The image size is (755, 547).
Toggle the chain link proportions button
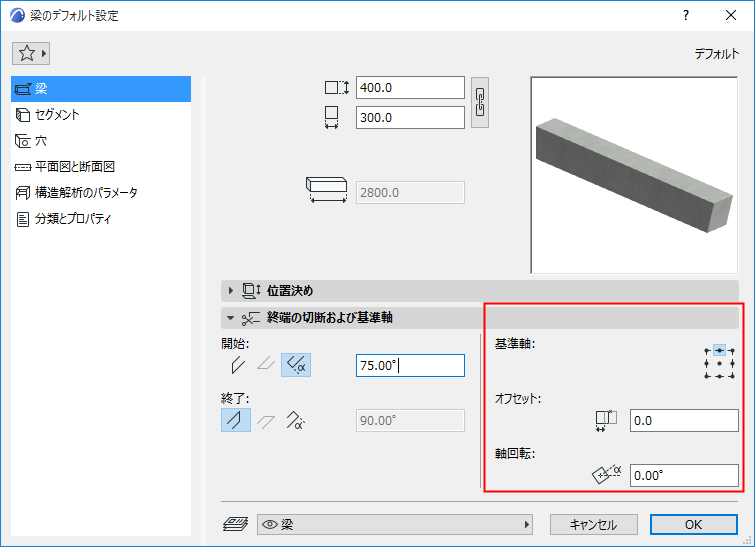(x=480, y=102)
